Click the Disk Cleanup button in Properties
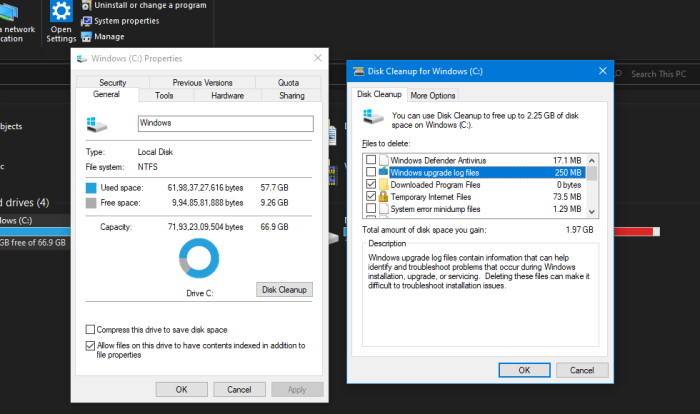Screen dimensions: 700x414 click(x=284, y=290)
